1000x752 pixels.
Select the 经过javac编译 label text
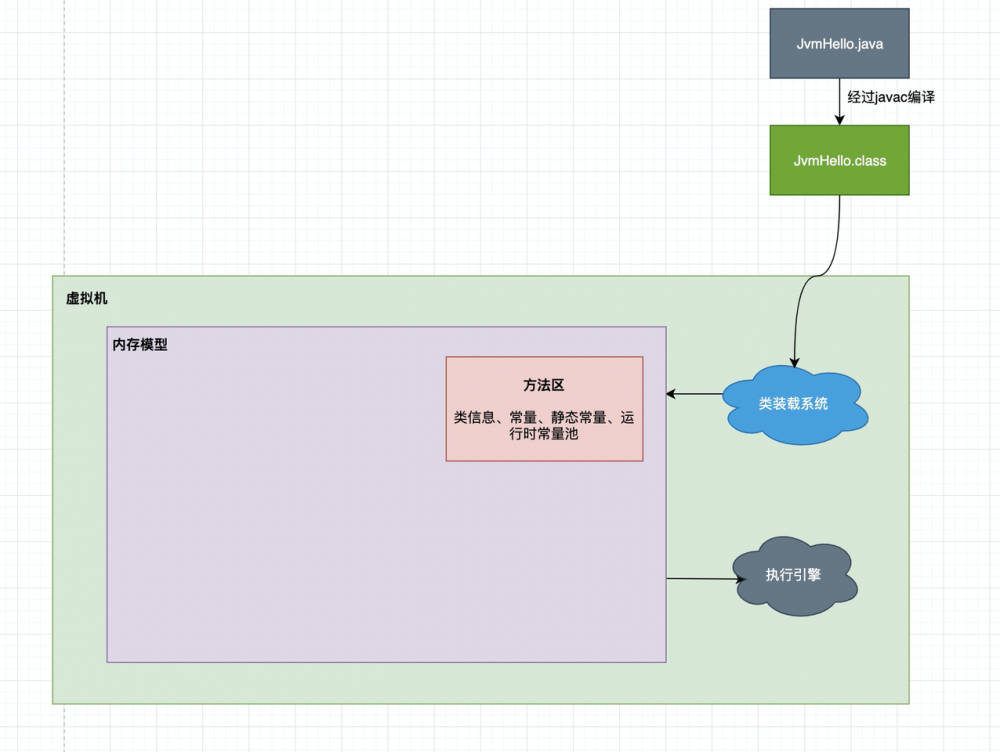coord(891,97)
